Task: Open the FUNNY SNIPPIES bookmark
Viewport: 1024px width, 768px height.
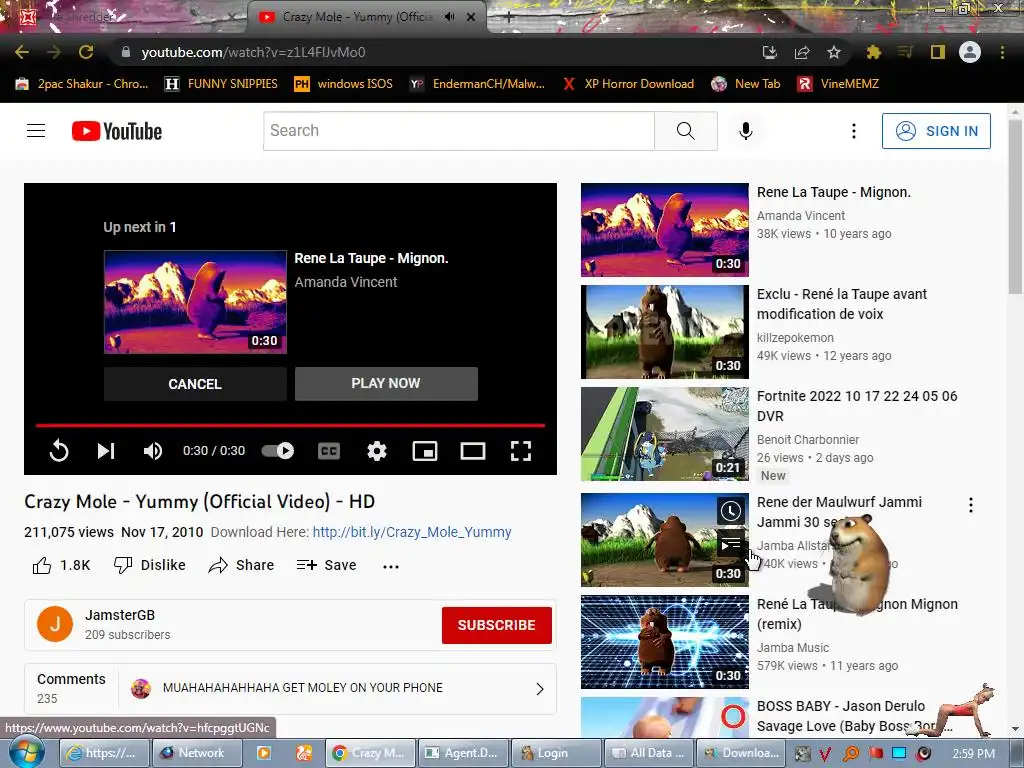Action: point(221,84)
